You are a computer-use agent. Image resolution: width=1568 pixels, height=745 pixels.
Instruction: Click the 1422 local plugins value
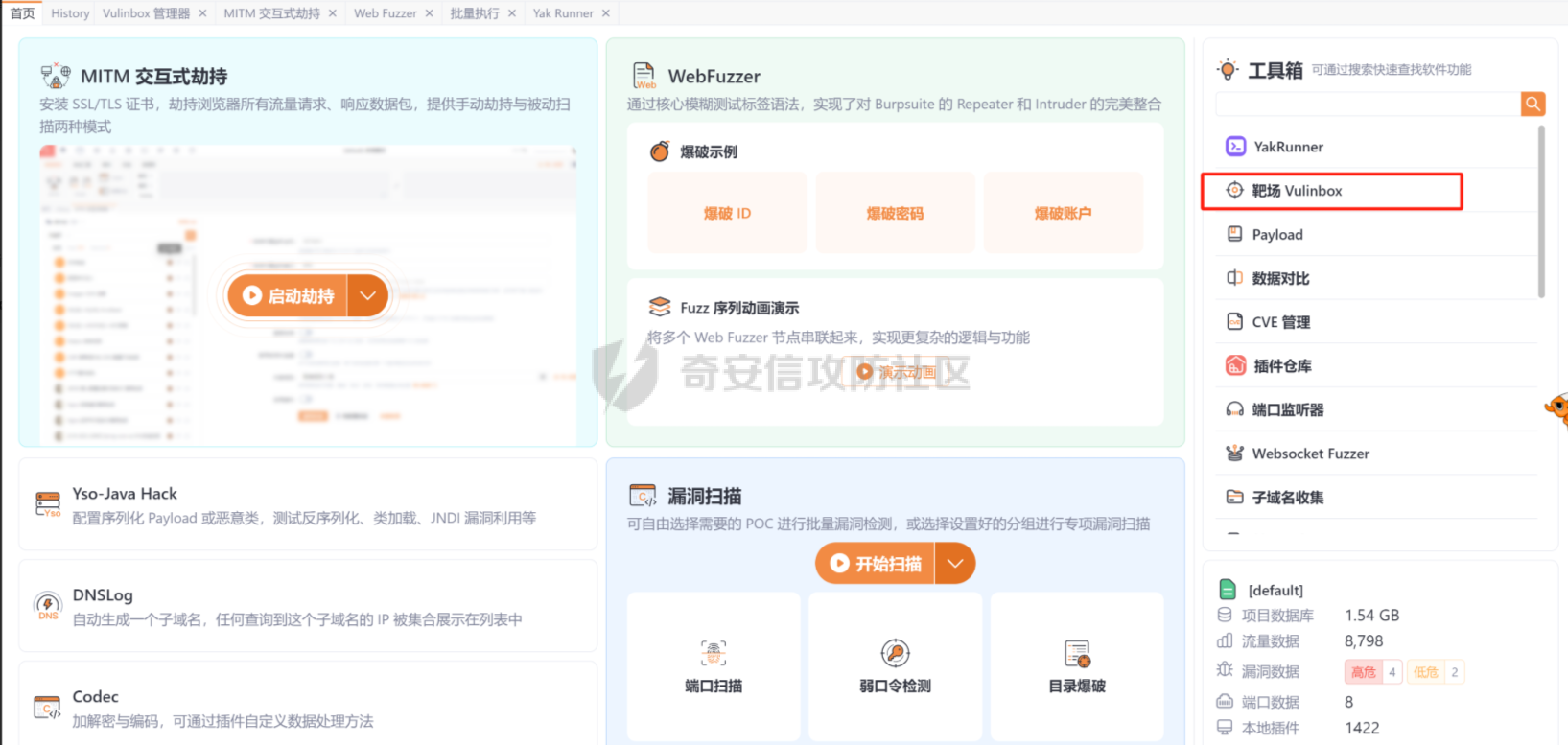click(x=1362, y=728)
